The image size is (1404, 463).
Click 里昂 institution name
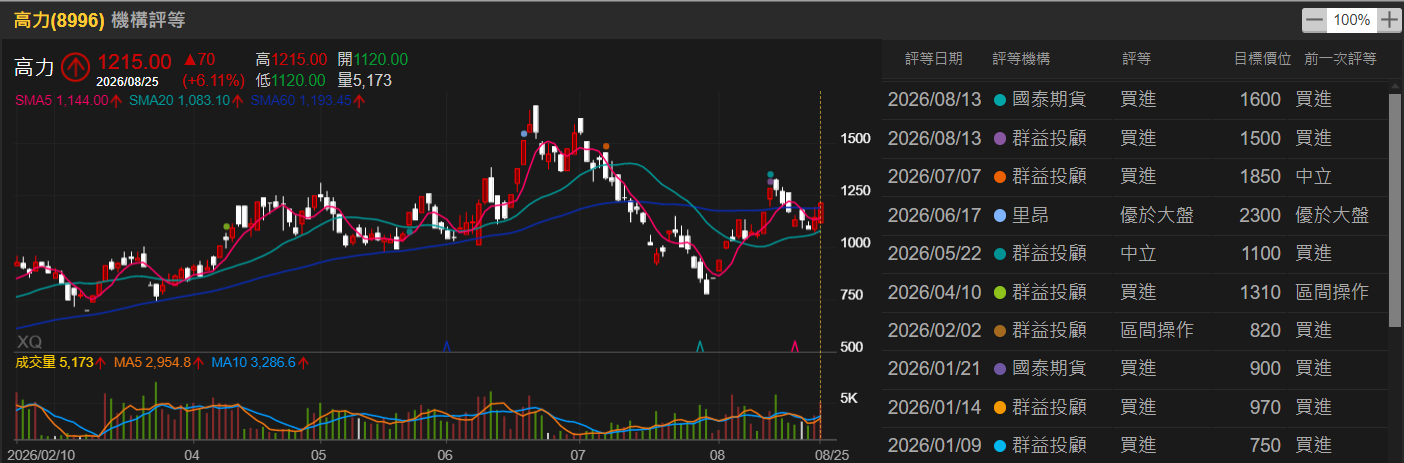[1028, 215]
